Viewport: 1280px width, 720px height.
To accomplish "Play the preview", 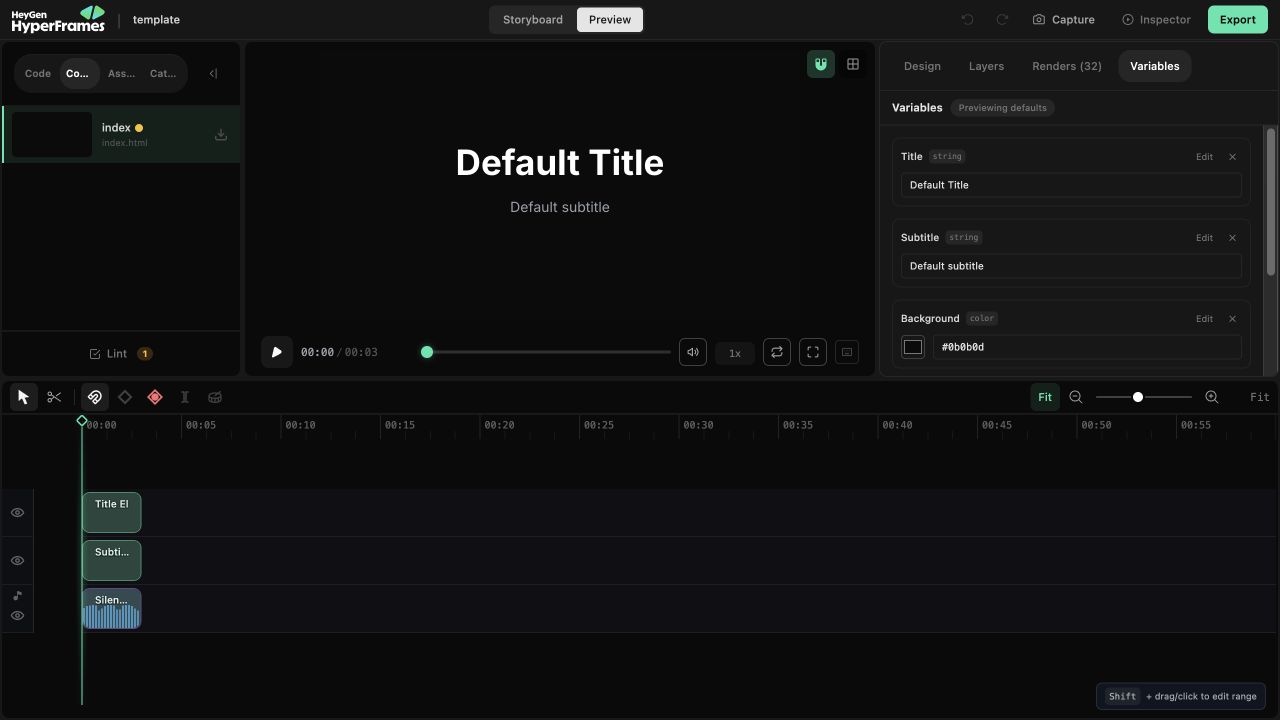I will (x=277, y=352).
